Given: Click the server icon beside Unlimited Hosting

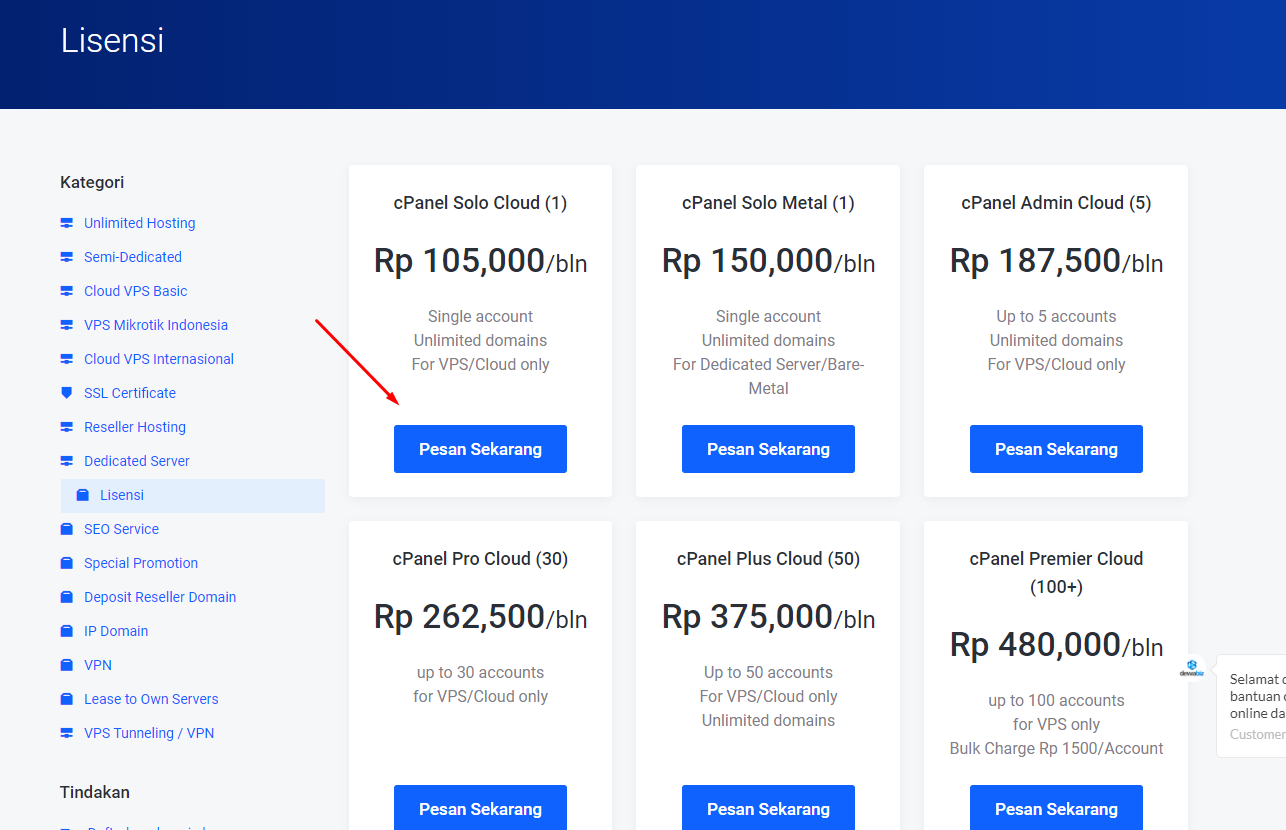Looking at the screenshot, I should click(x=67, y=223).
